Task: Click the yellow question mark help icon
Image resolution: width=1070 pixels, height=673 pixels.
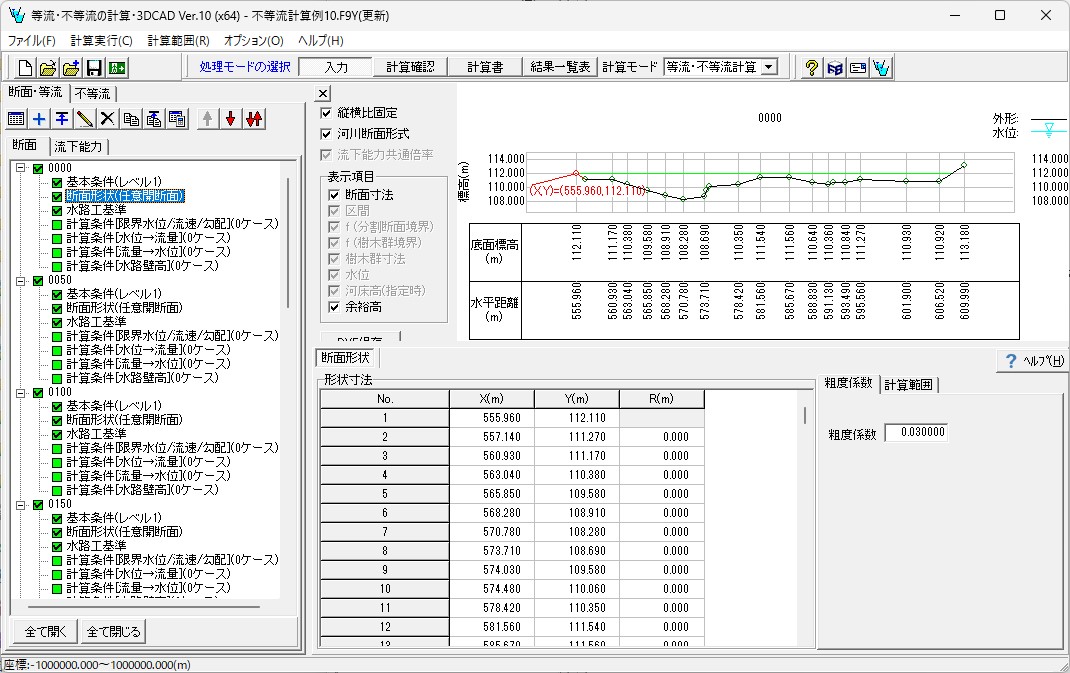Action: [812, 68]
